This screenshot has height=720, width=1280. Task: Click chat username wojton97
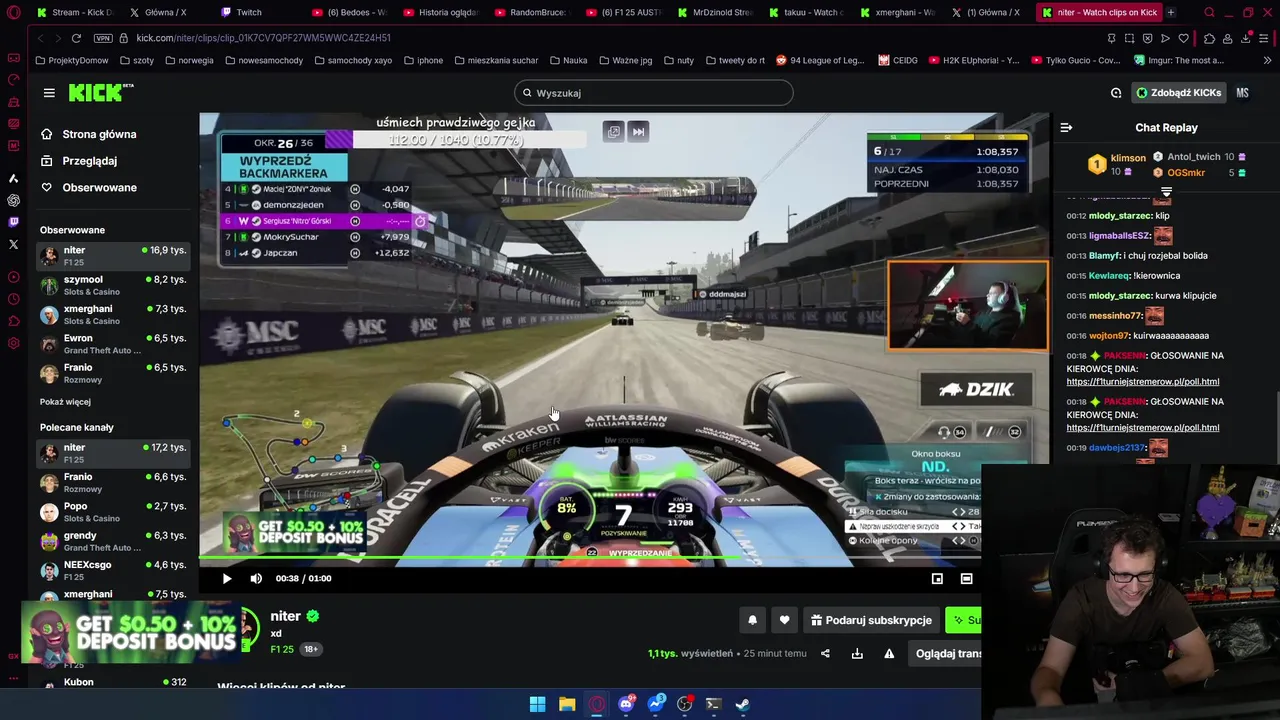click(1107, 336)
